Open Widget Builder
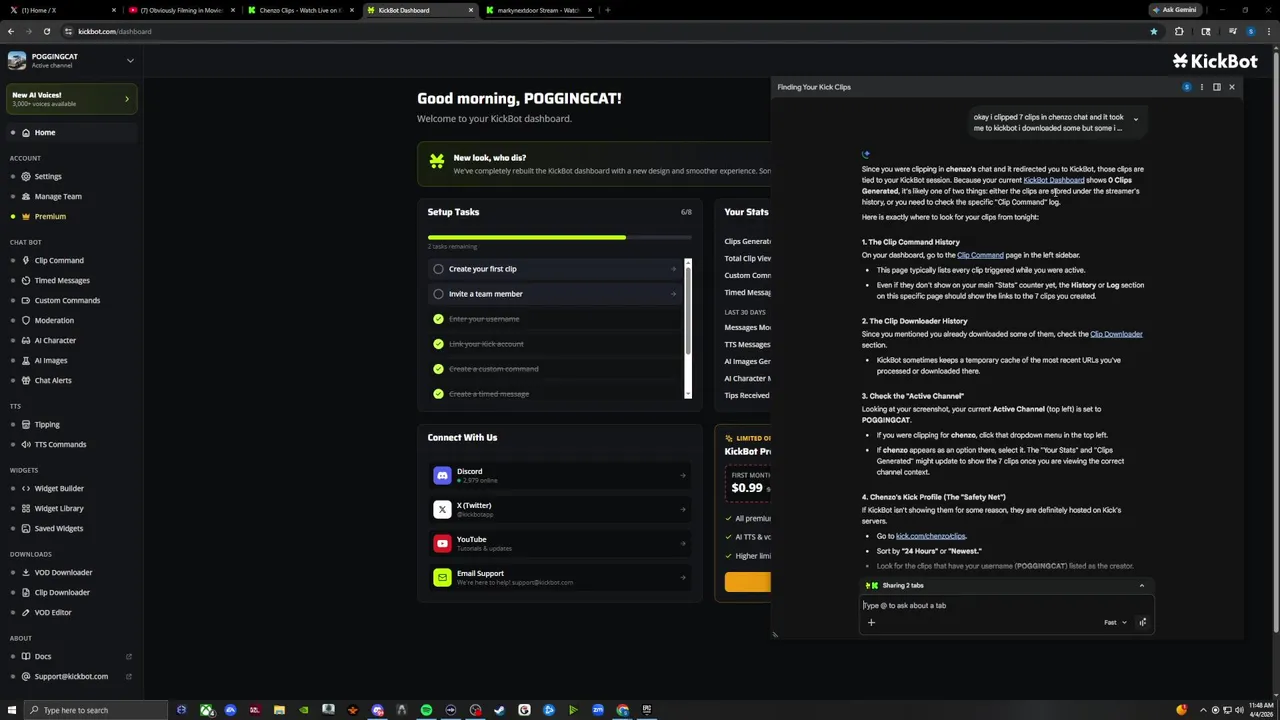The height and width of the screenshot is (720, 1280). [70, 488]
